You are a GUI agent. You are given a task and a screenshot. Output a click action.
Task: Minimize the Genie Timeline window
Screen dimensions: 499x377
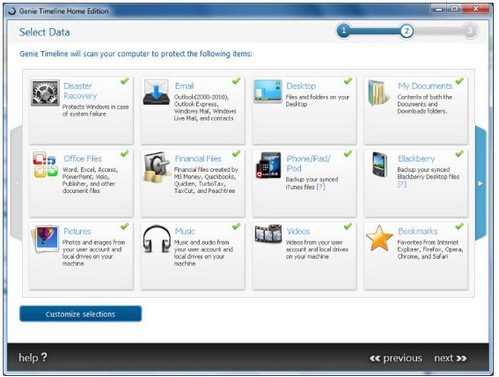click(x=439, y=9)
